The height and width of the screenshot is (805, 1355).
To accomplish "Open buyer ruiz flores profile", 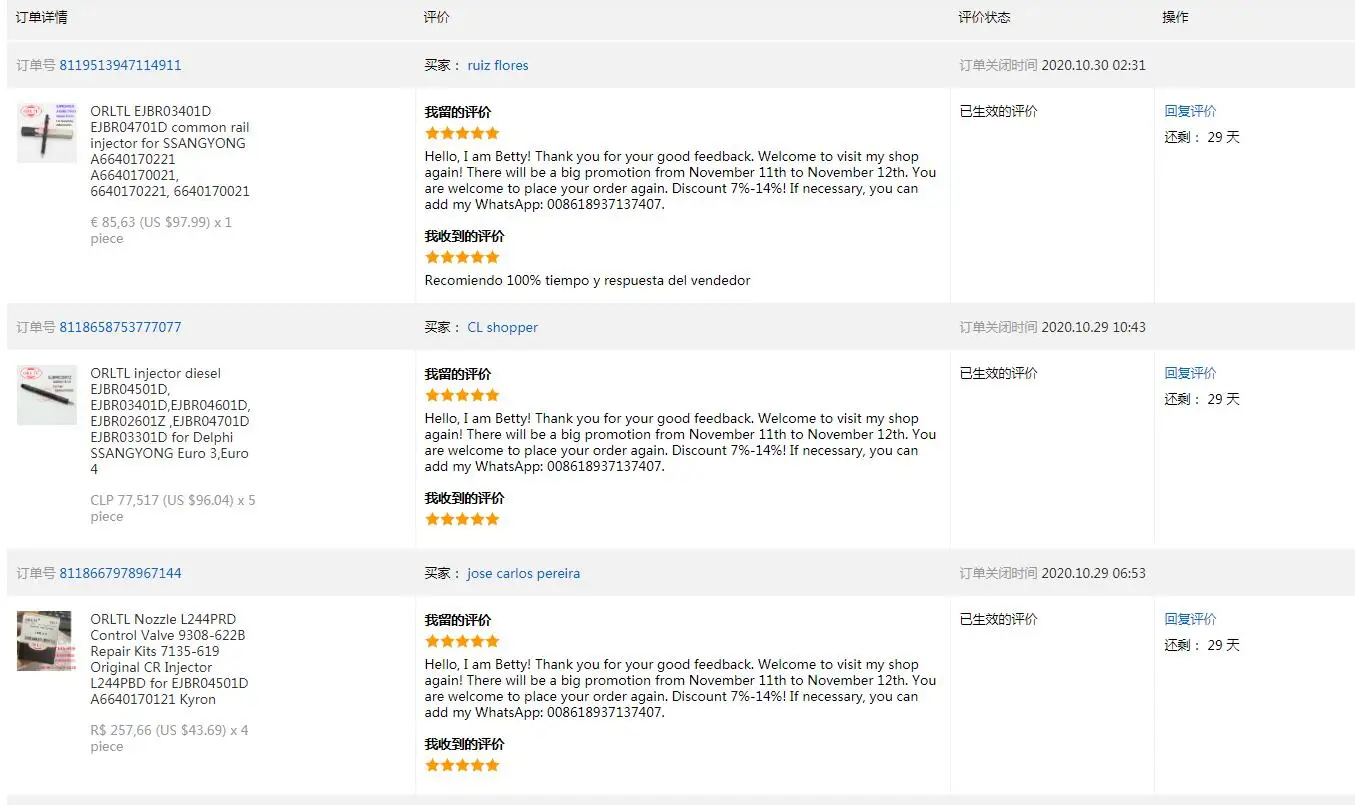I will 497,65.
